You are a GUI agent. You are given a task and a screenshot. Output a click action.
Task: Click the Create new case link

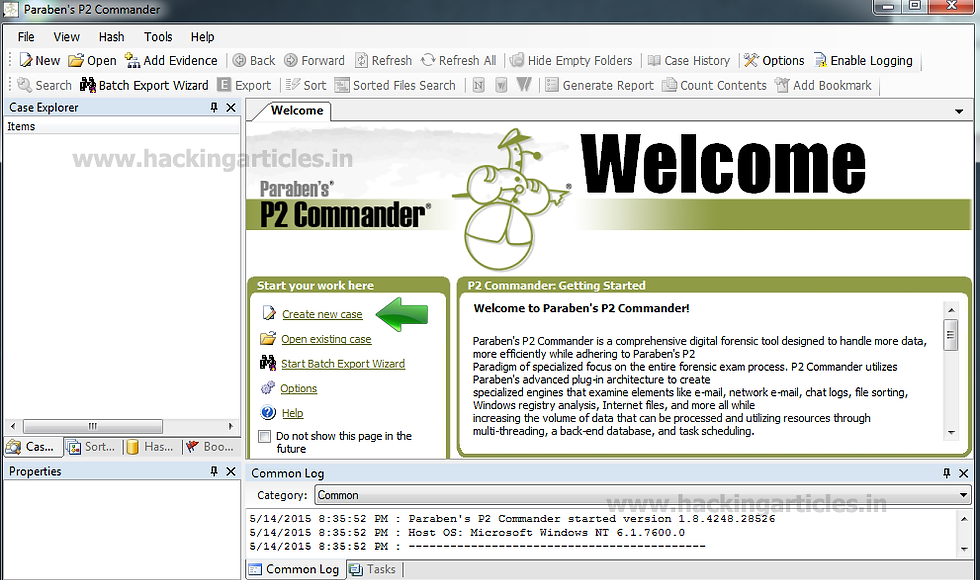pyautogui.click(x=322, y=314)
